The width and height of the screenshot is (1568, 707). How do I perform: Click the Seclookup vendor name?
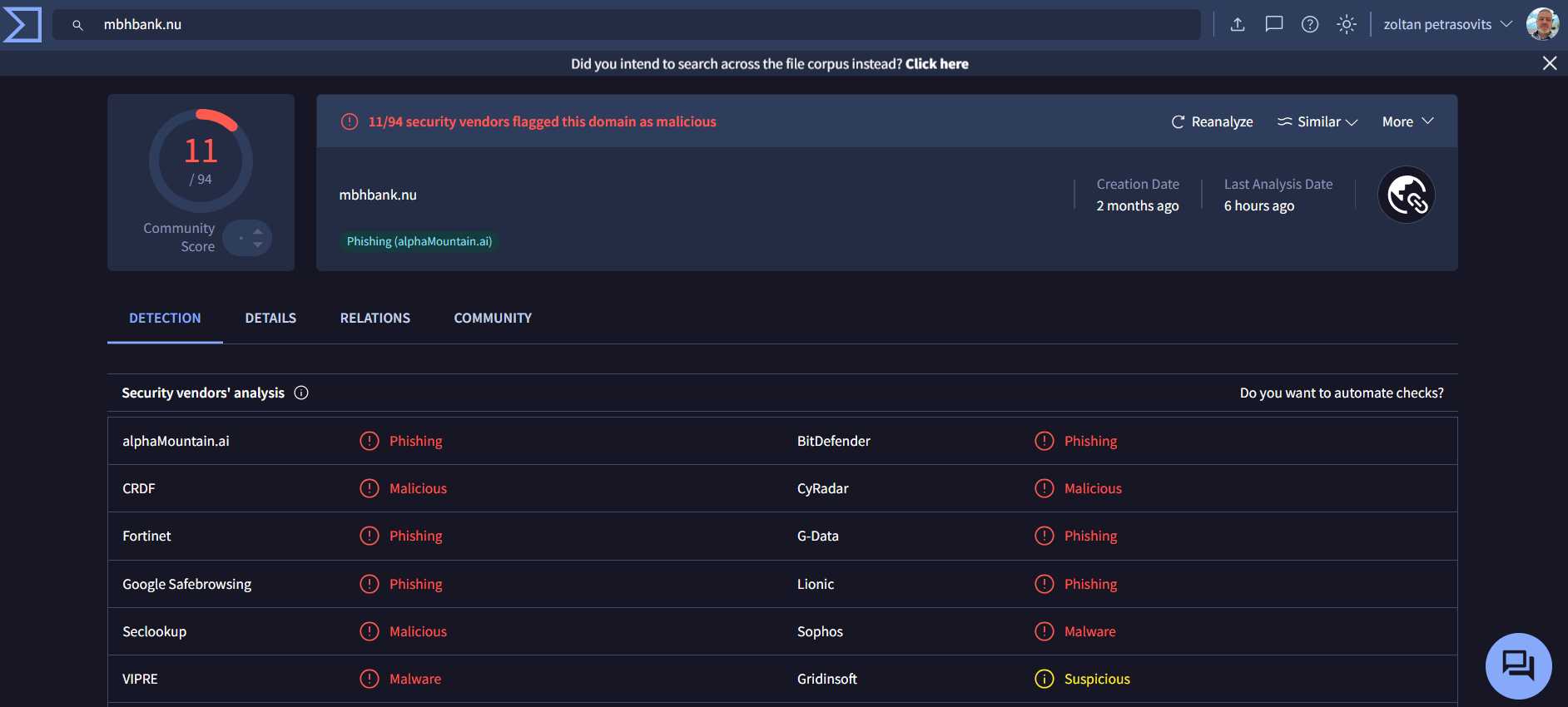coord(154,631)
